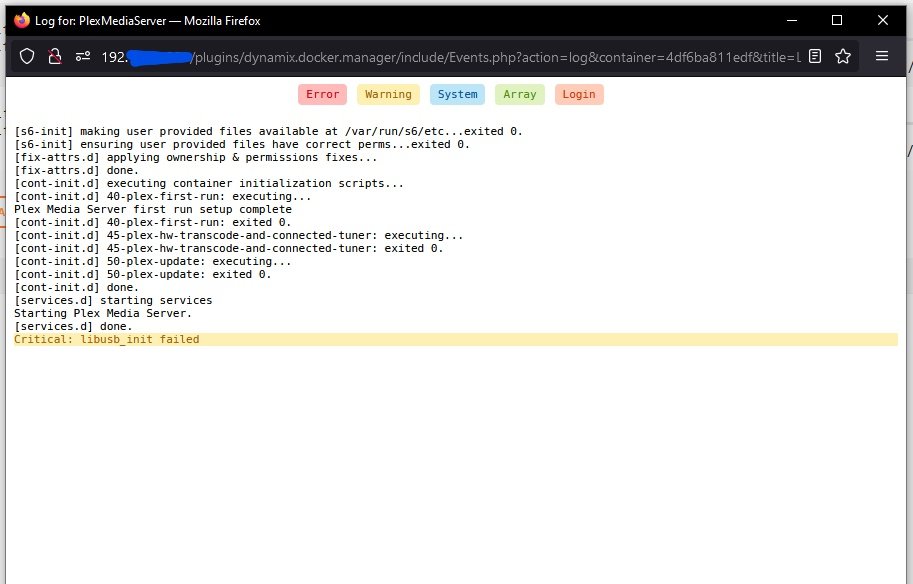This screenshot has width=913, height=584.
Task: Toggle the Login log filter
Action: click(579, 94)
